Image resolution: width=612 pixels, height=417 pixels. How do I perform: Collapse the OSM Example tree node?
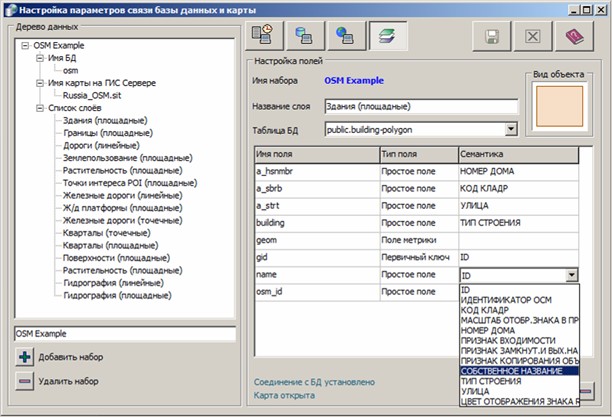pos(24,47)
